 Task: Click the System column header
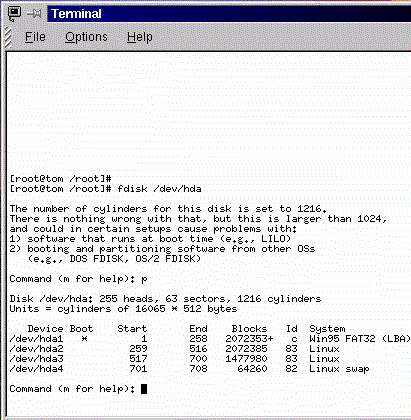pos(327,329)
